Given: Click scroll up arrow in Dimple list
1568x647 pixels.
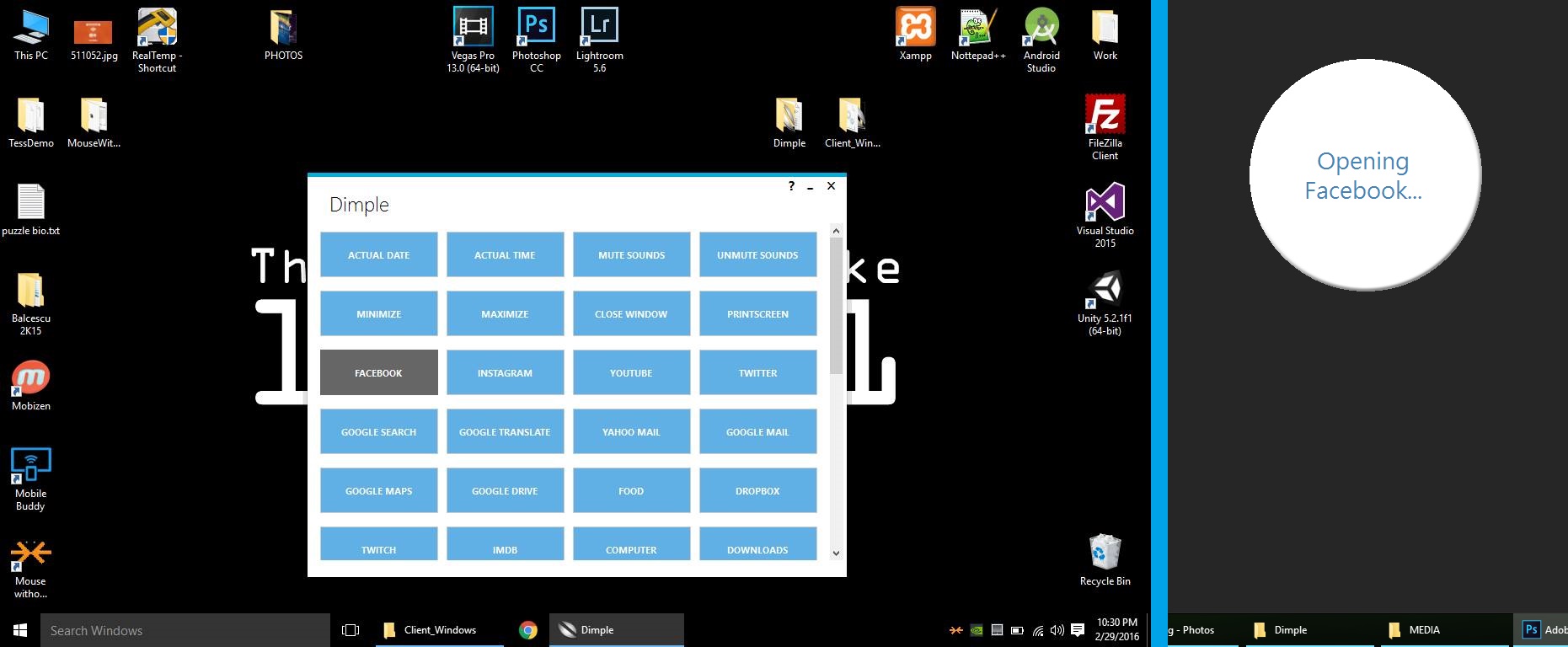Looking at the screenshot, I should pyautogui.click(x=836, y=231).
